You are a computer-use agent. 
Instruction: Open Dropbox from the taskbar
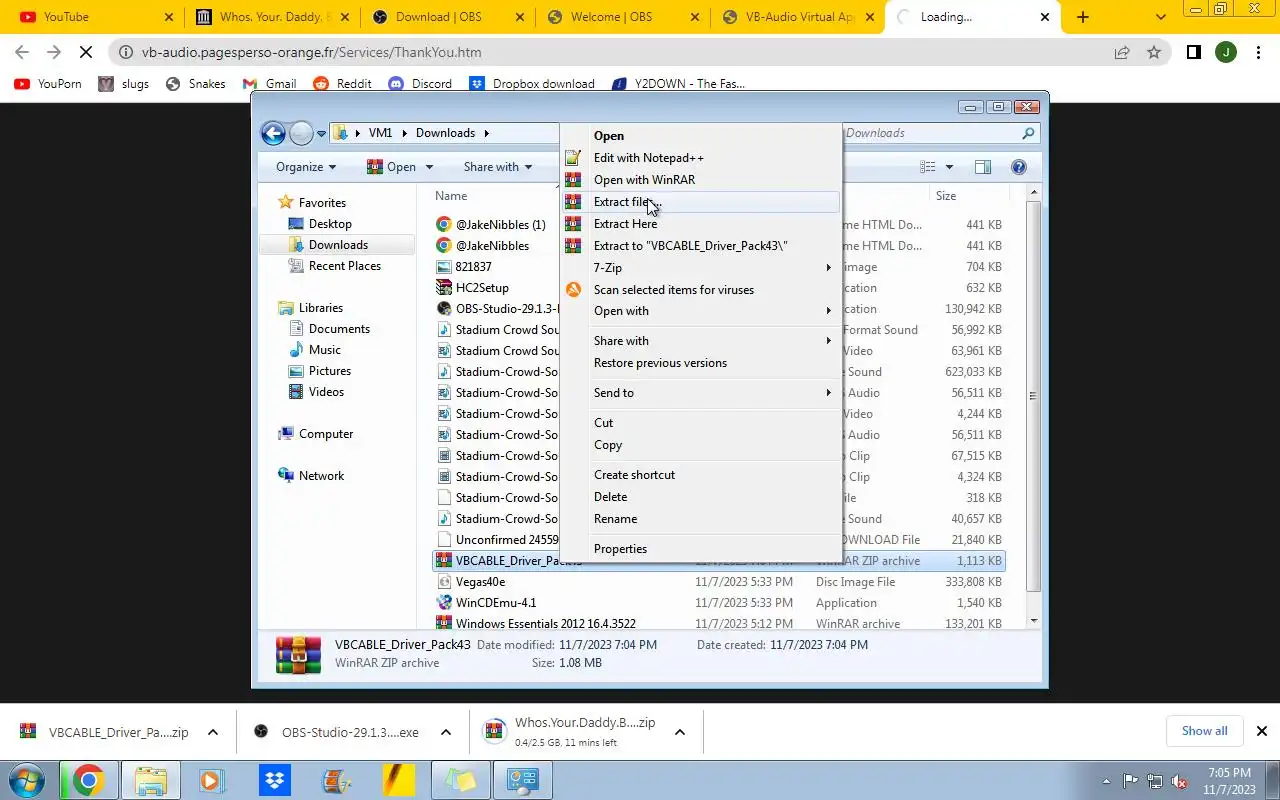[x=274, y=780]
